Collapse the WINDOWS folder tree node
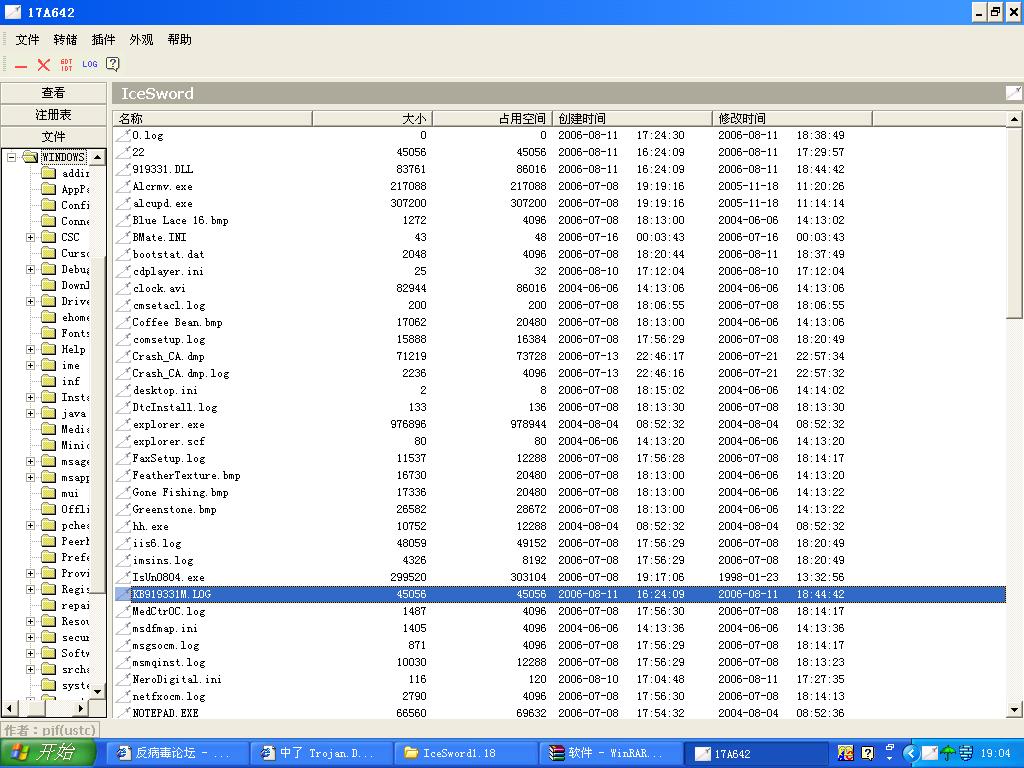The width and height of the screenshot is (1024, 768). click(12, 157)
